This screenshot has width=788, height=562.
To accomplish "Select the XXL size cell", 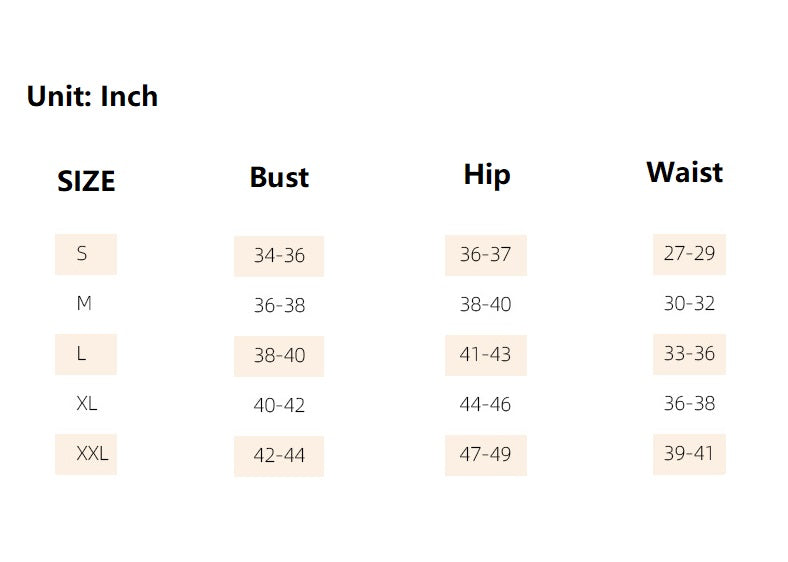I will coord(86,454).
